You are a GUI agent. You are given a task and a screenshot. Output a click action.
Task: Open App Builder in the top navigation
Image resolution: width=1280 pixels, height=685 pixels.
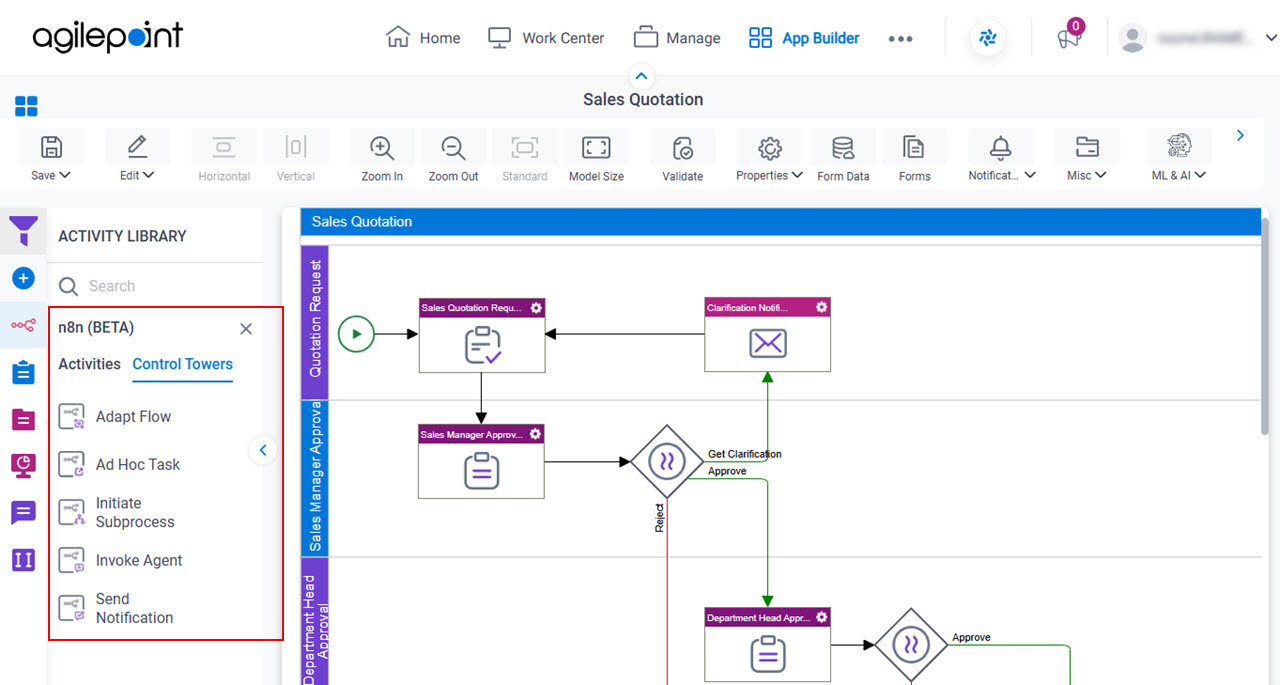[x=804, y=38]
